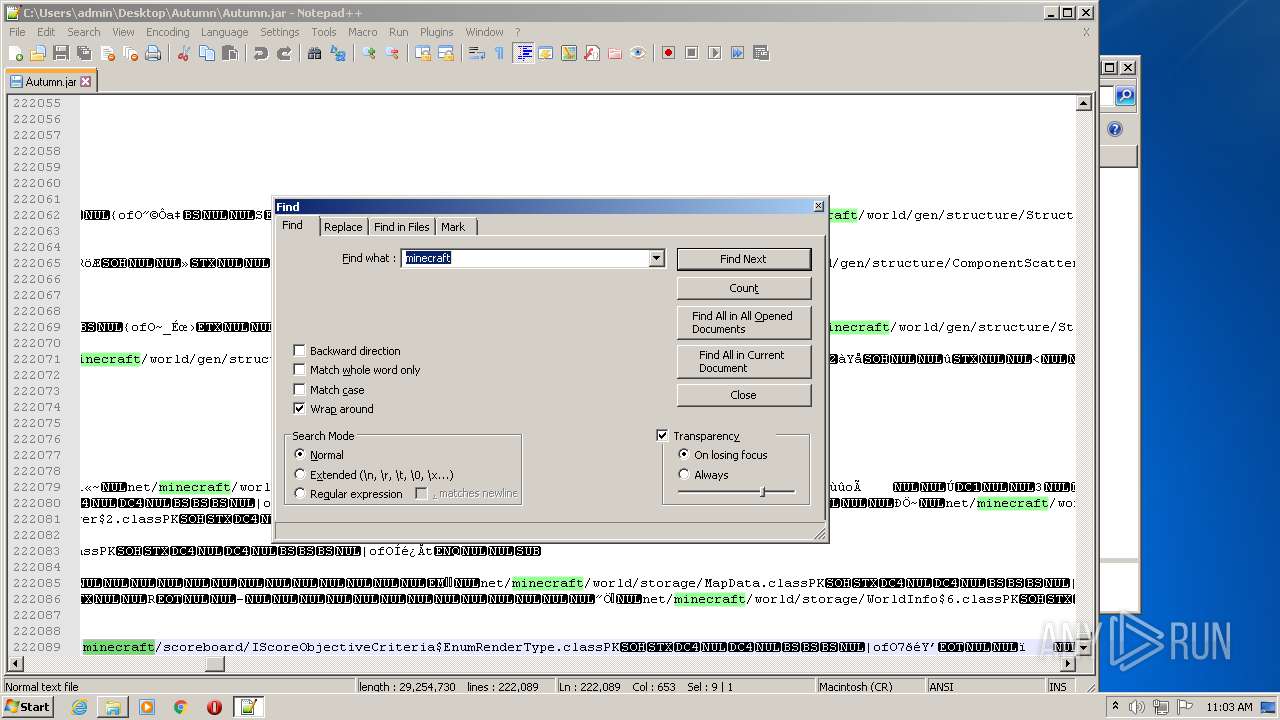Viewport: 1280px width, 720px height.
Task: Open the Language menu
Action: click(224, 32)
